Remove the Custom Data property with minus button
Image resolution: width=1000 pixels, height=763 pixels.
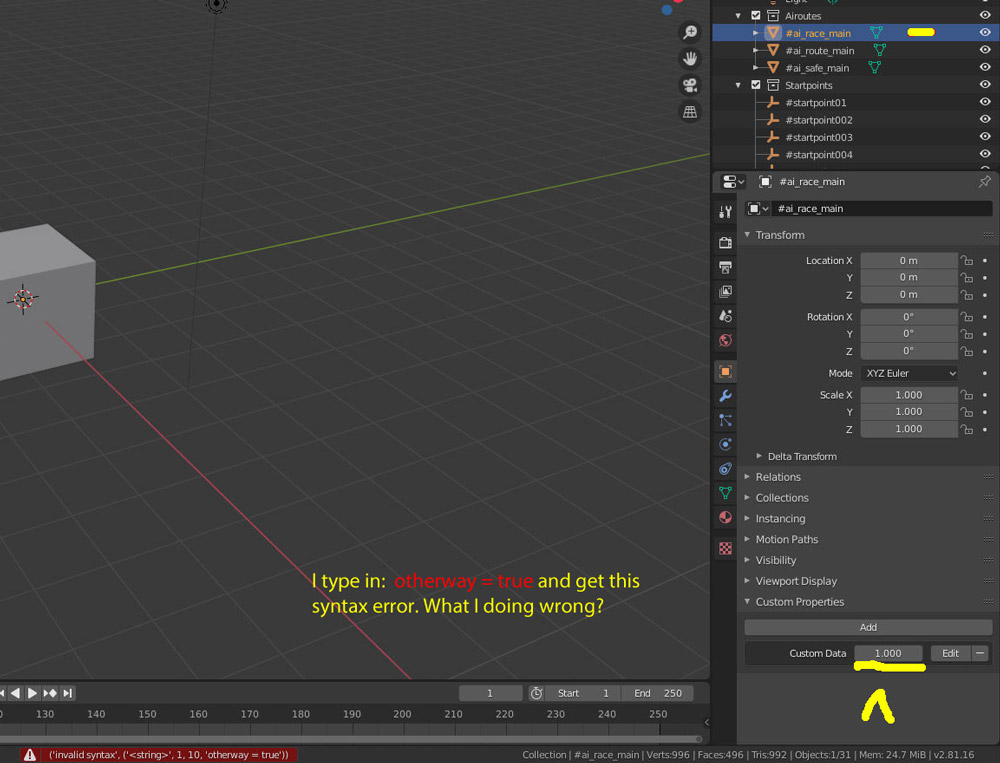(x=980, y=653)
